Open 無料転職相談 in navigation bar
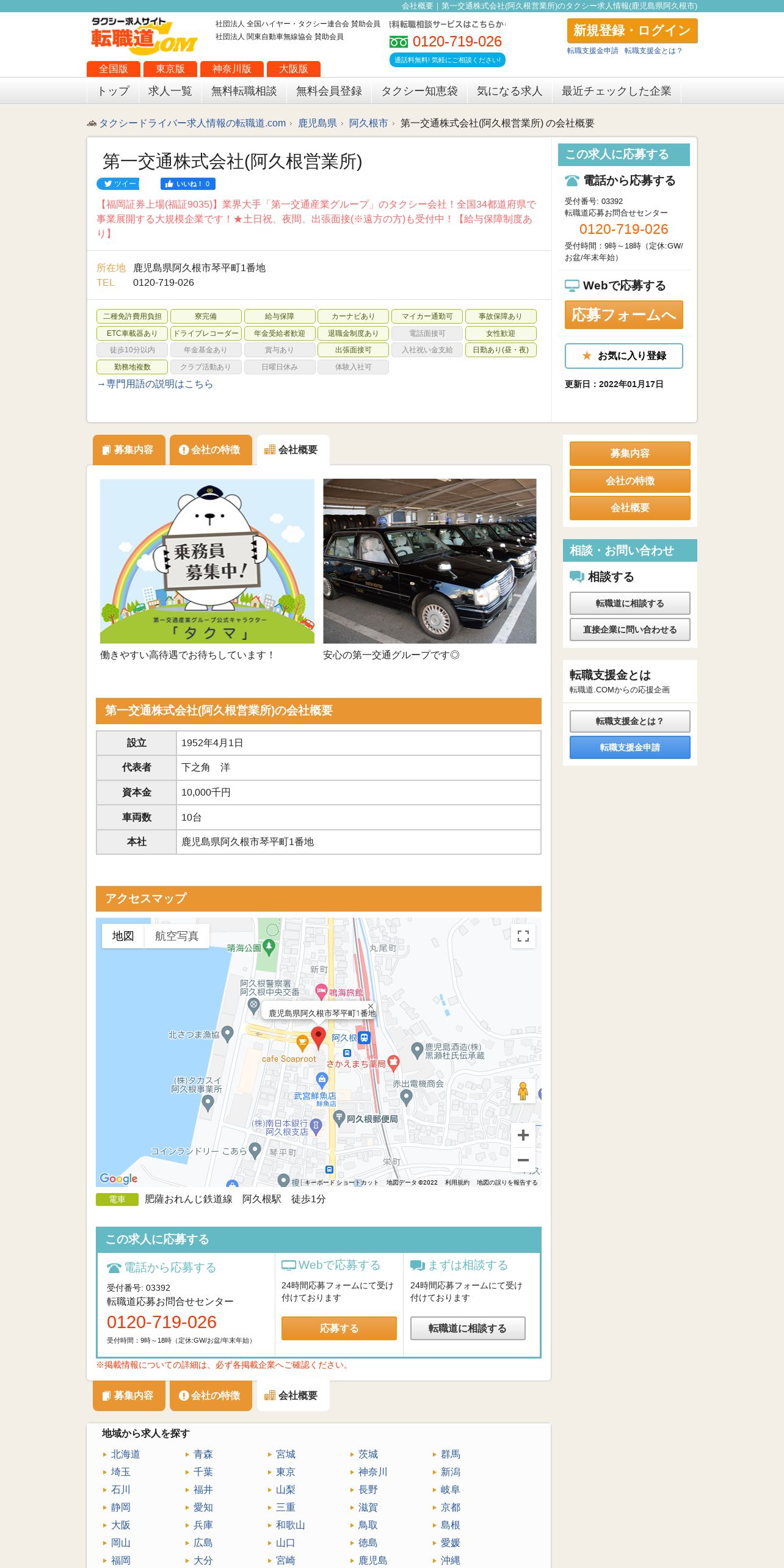 244,91
